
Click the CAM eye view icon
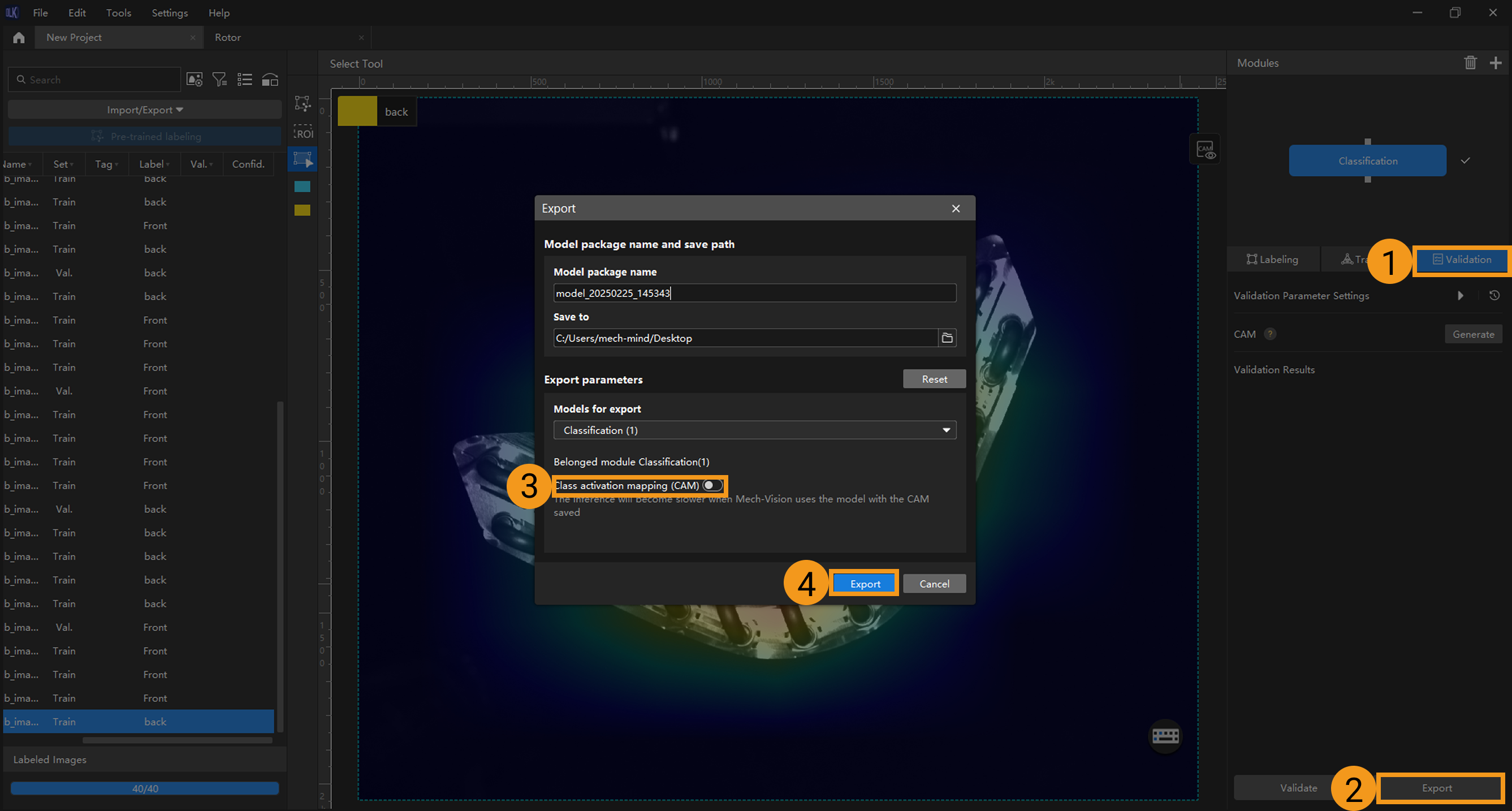[1206, 150]
